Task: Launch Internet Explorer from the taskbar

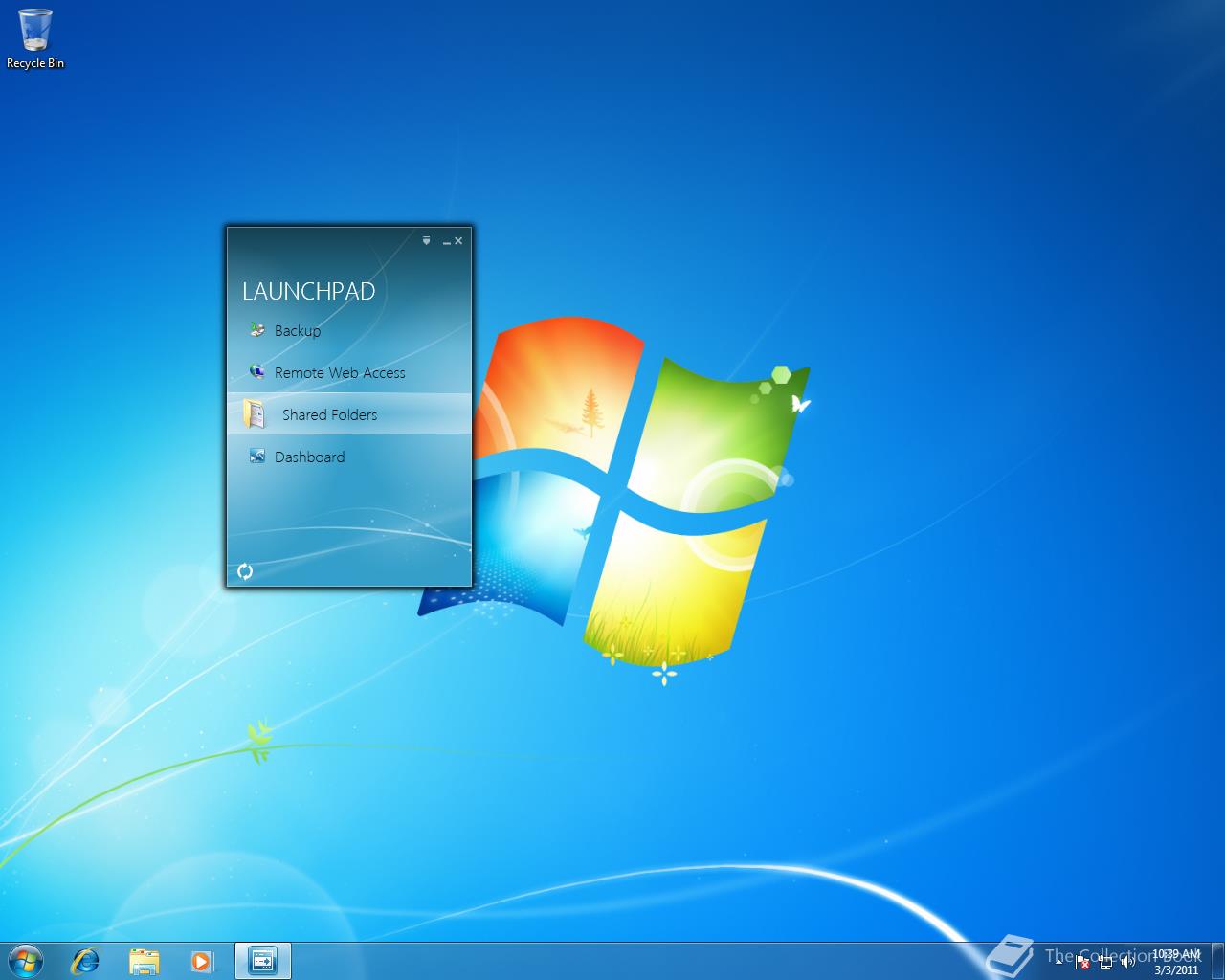Action: coord(86,961)
